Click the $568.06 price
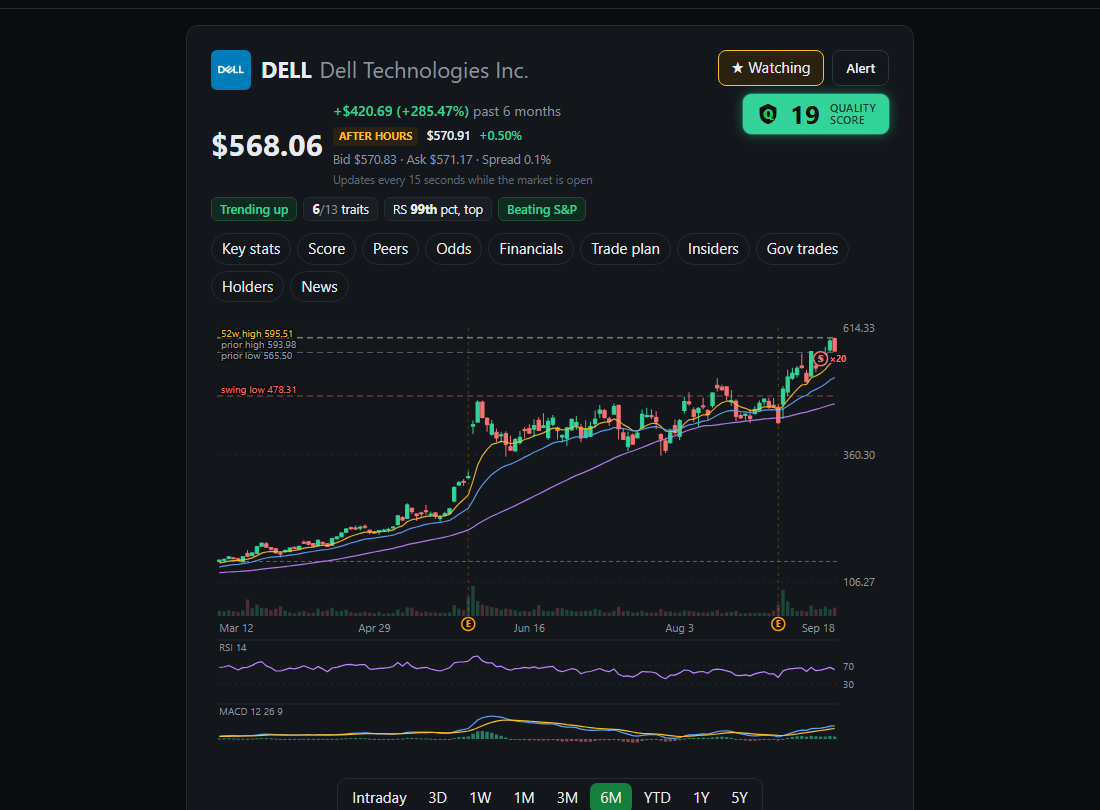Screen dimensions: 1100x810 coord(267,146)
